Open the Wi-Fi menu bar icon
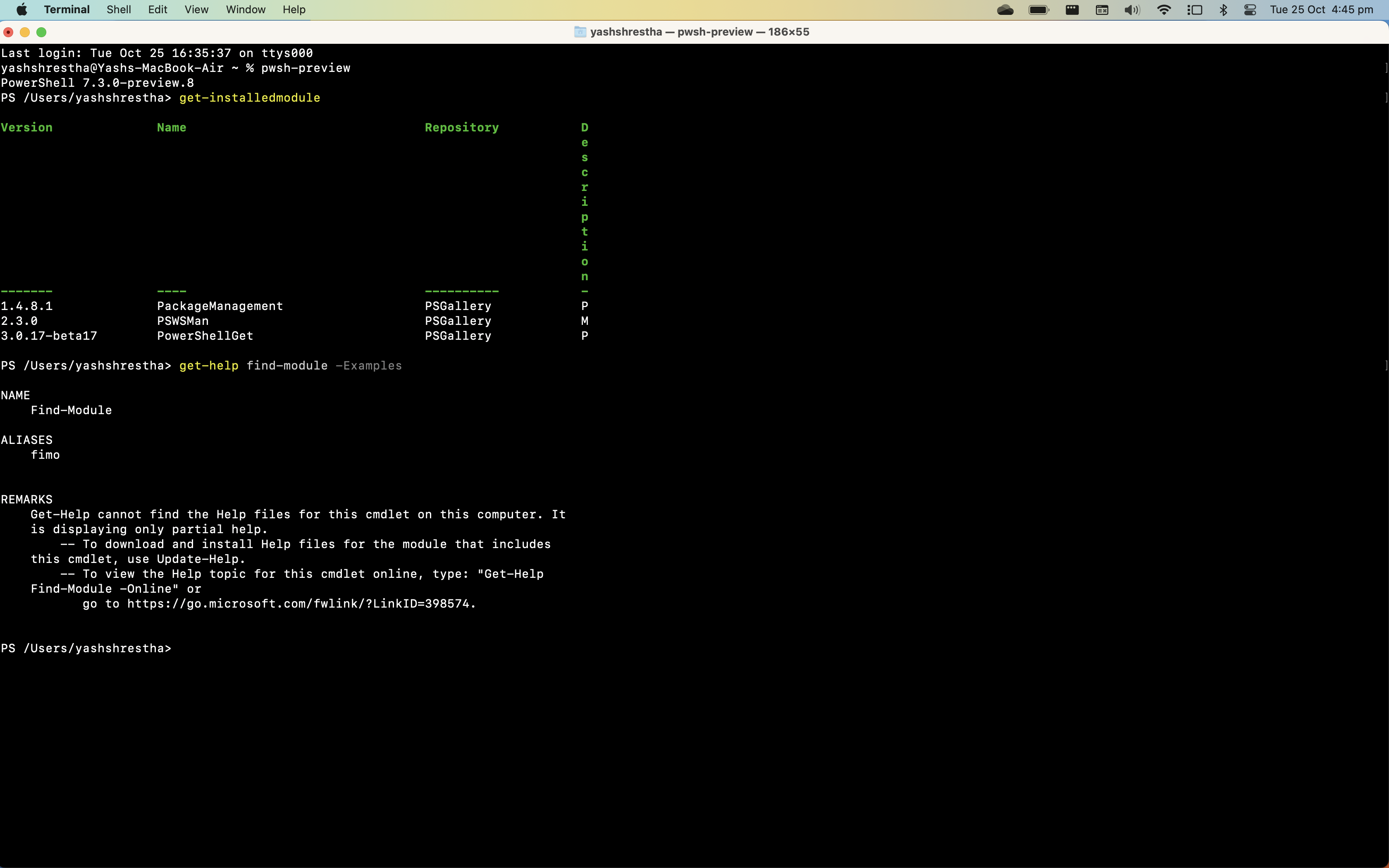This screenshot has width=1389, height=868. (x=1164, y=10)
